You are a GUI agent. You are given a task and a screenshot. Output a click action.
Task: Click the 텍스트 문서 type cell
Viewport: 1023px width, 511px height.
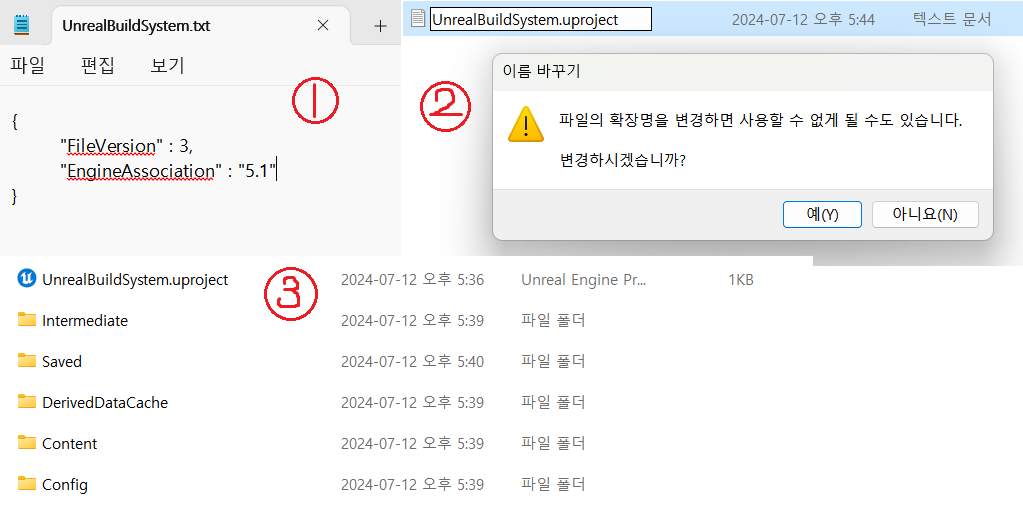(952, 20)
